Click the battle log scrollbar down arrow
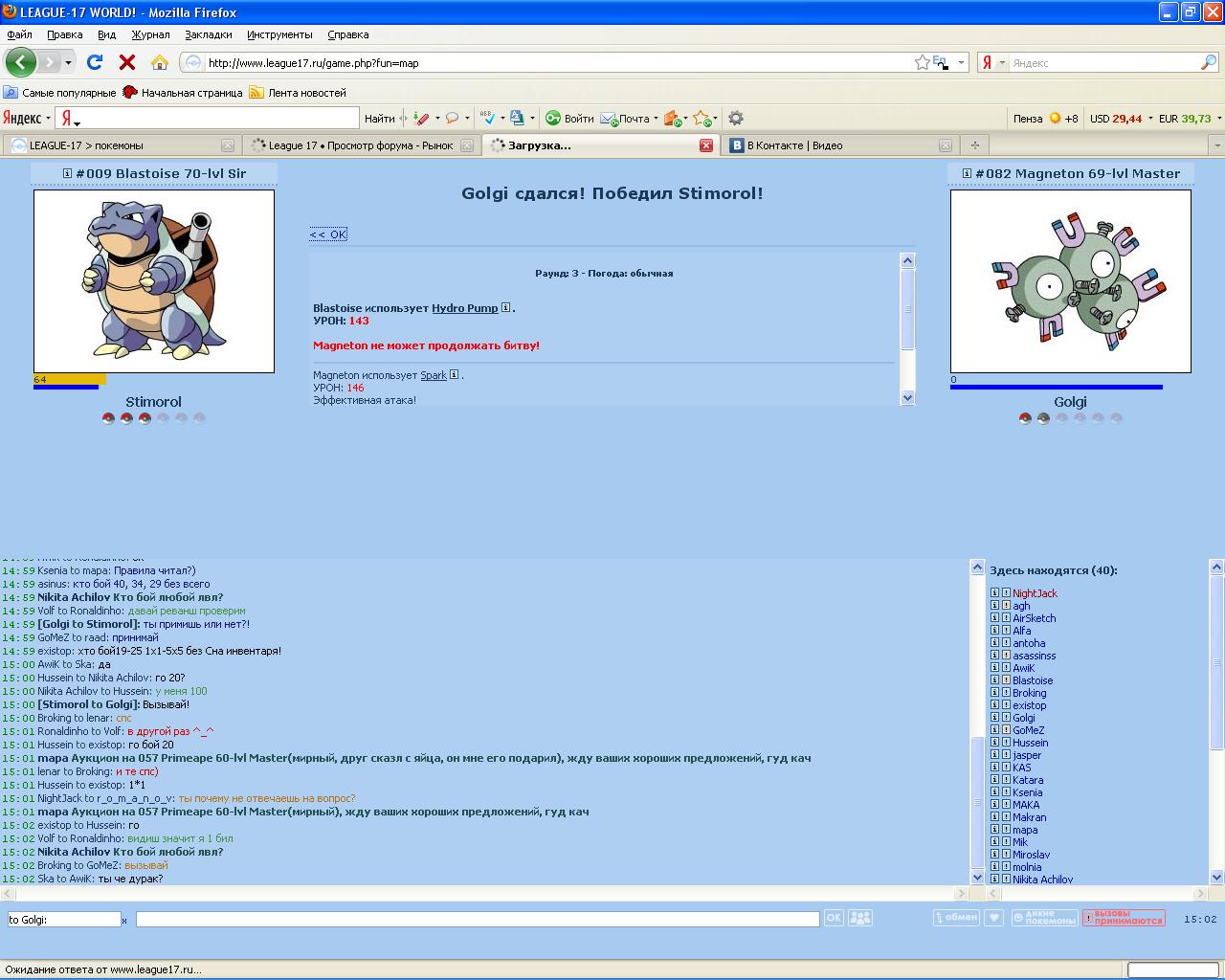Screen dimensions: 1225x980 point(907,397)
